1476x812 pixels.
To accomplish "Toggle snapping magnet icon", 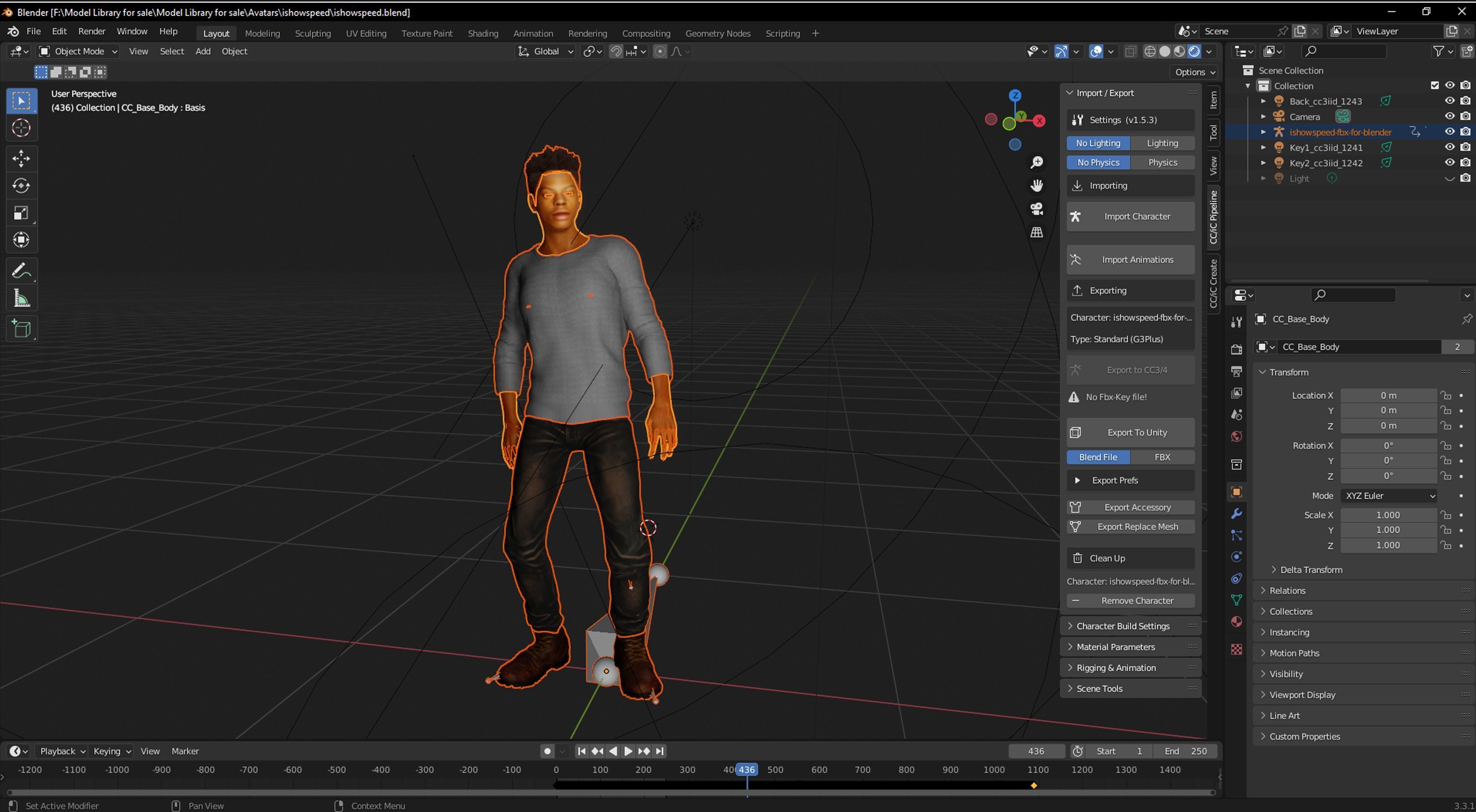I will [x=616, y=52].
